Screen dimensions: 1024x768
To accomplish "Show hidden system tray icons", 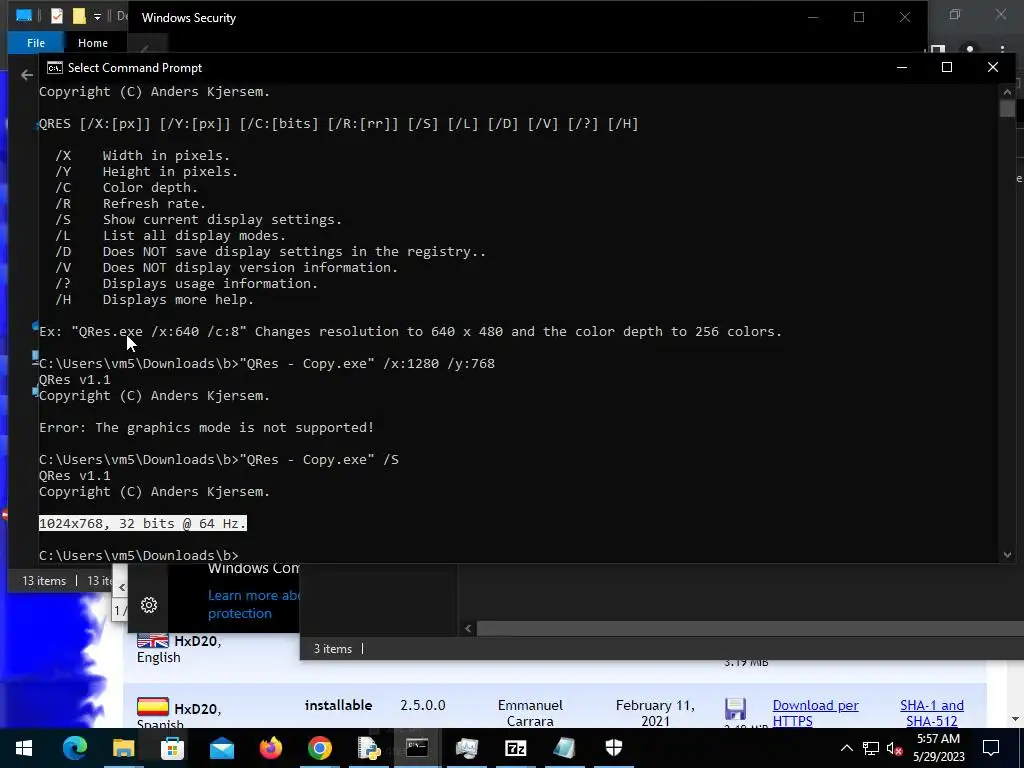I will 846,748.
